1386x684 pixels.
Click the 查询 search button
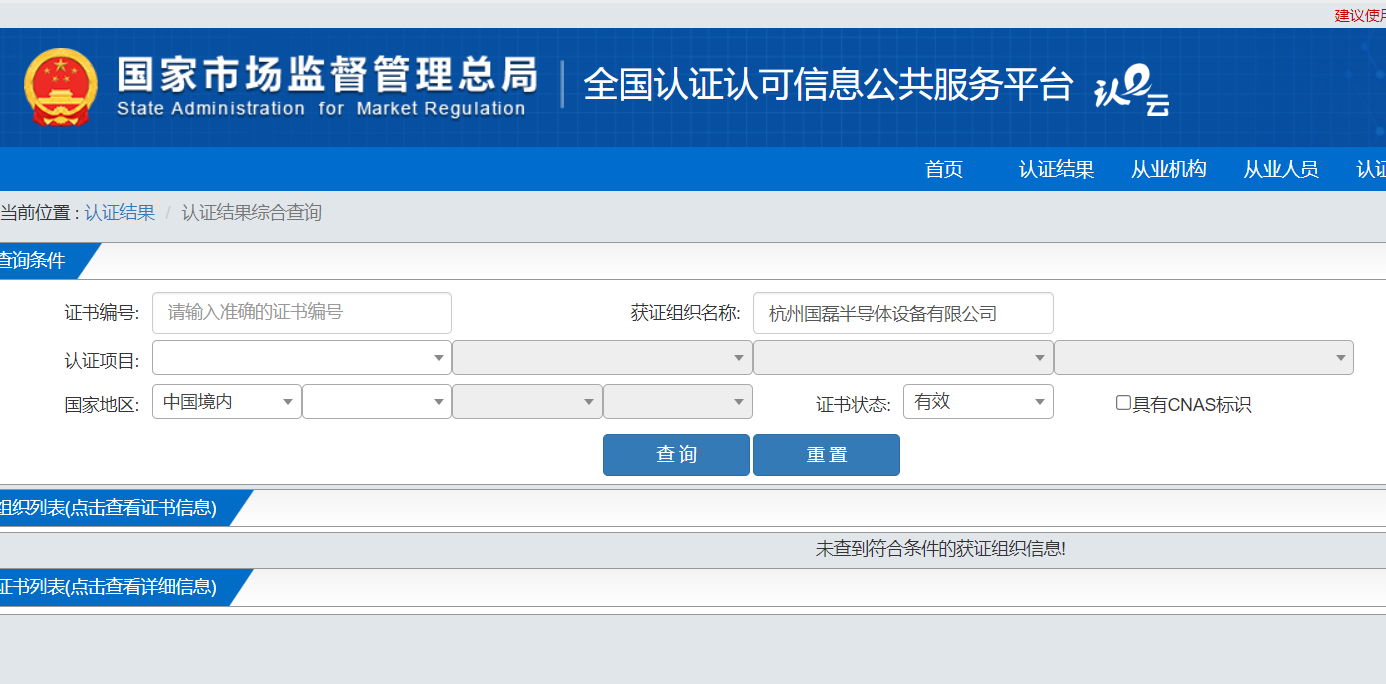[676, 455]
